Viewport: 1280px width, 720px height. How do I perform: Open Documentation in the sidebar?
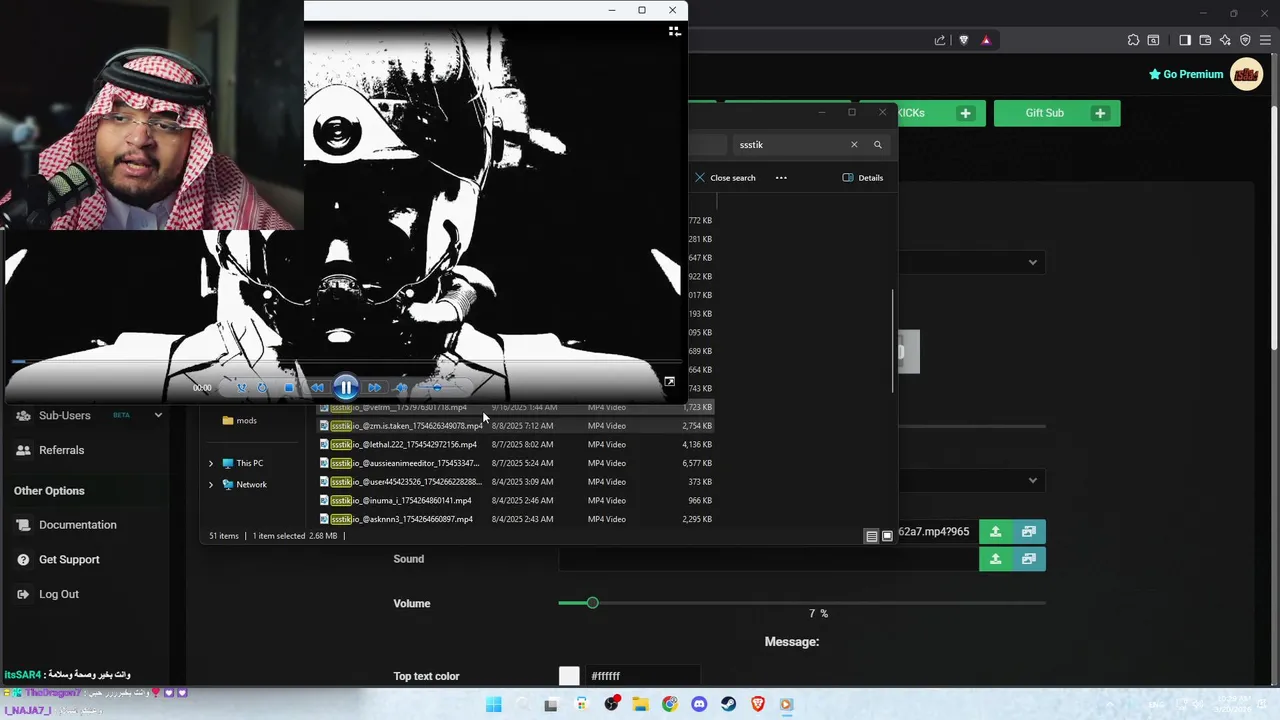77,525
